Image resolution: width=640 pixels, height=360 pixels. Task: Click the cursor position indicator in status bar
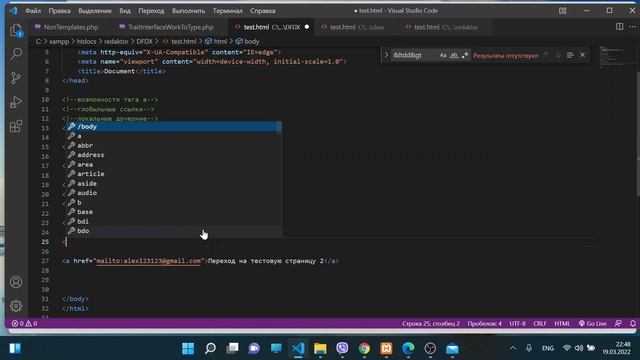pos(431,323)
